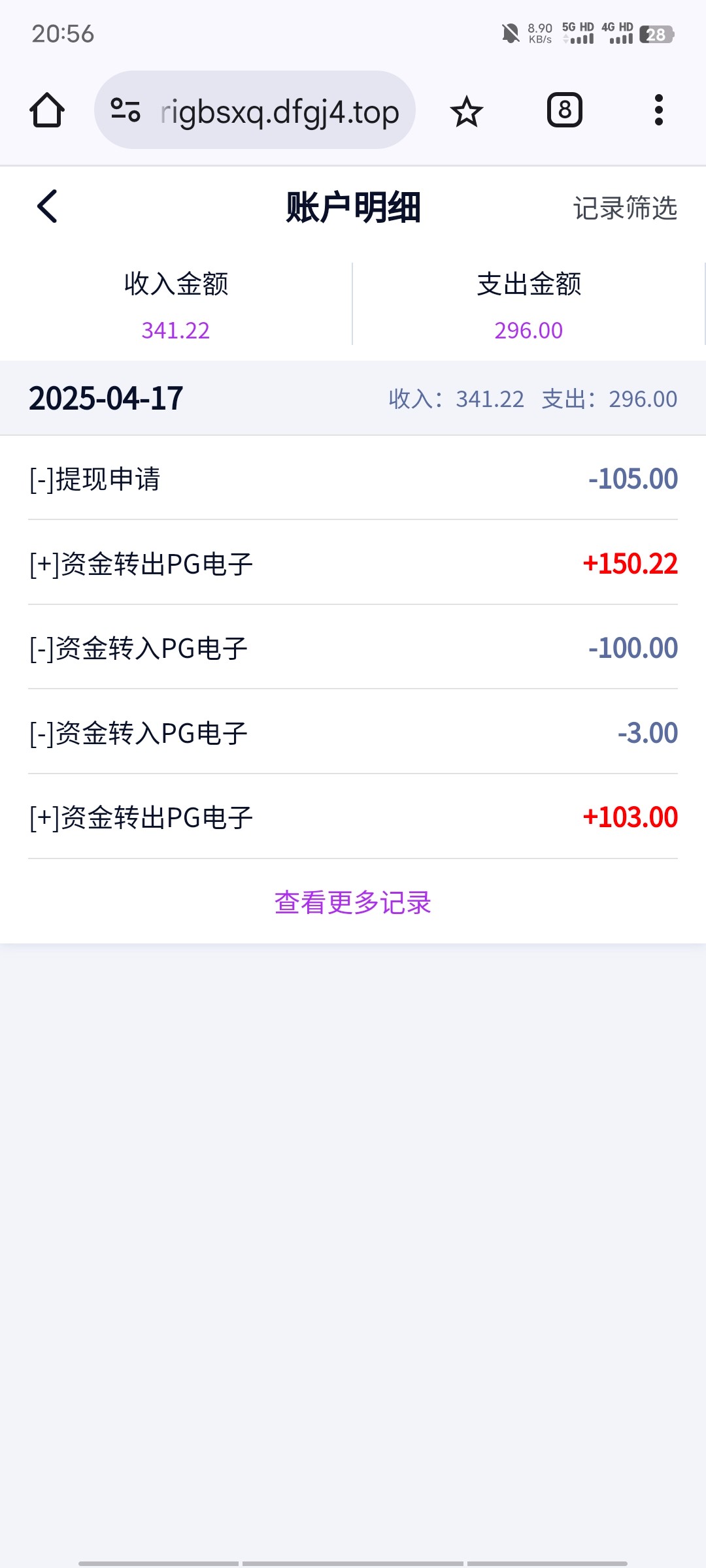Bookmark page with the star icon

(x=466, y=111)
